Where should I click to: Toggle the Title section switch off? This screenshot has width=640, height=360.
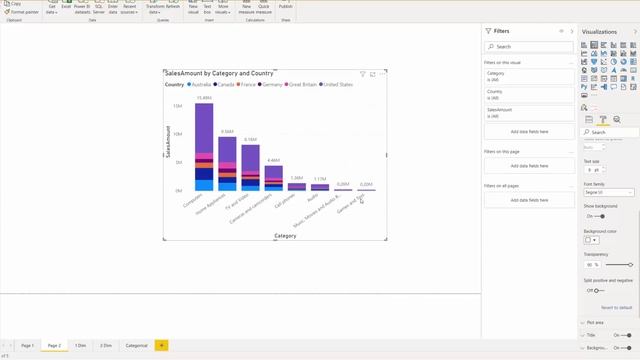point(626,335)
